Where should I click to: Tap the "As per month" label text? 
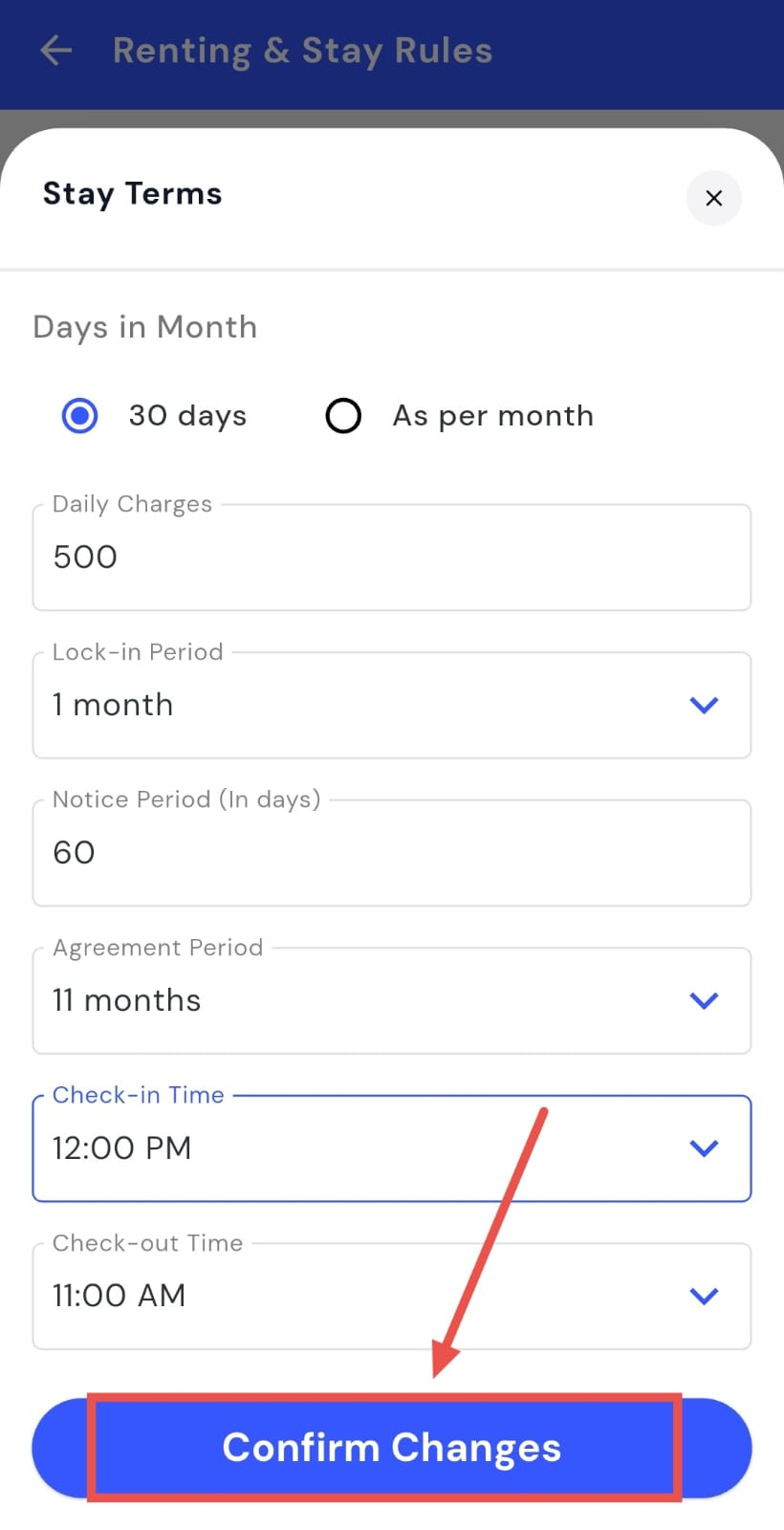point(492,416)
